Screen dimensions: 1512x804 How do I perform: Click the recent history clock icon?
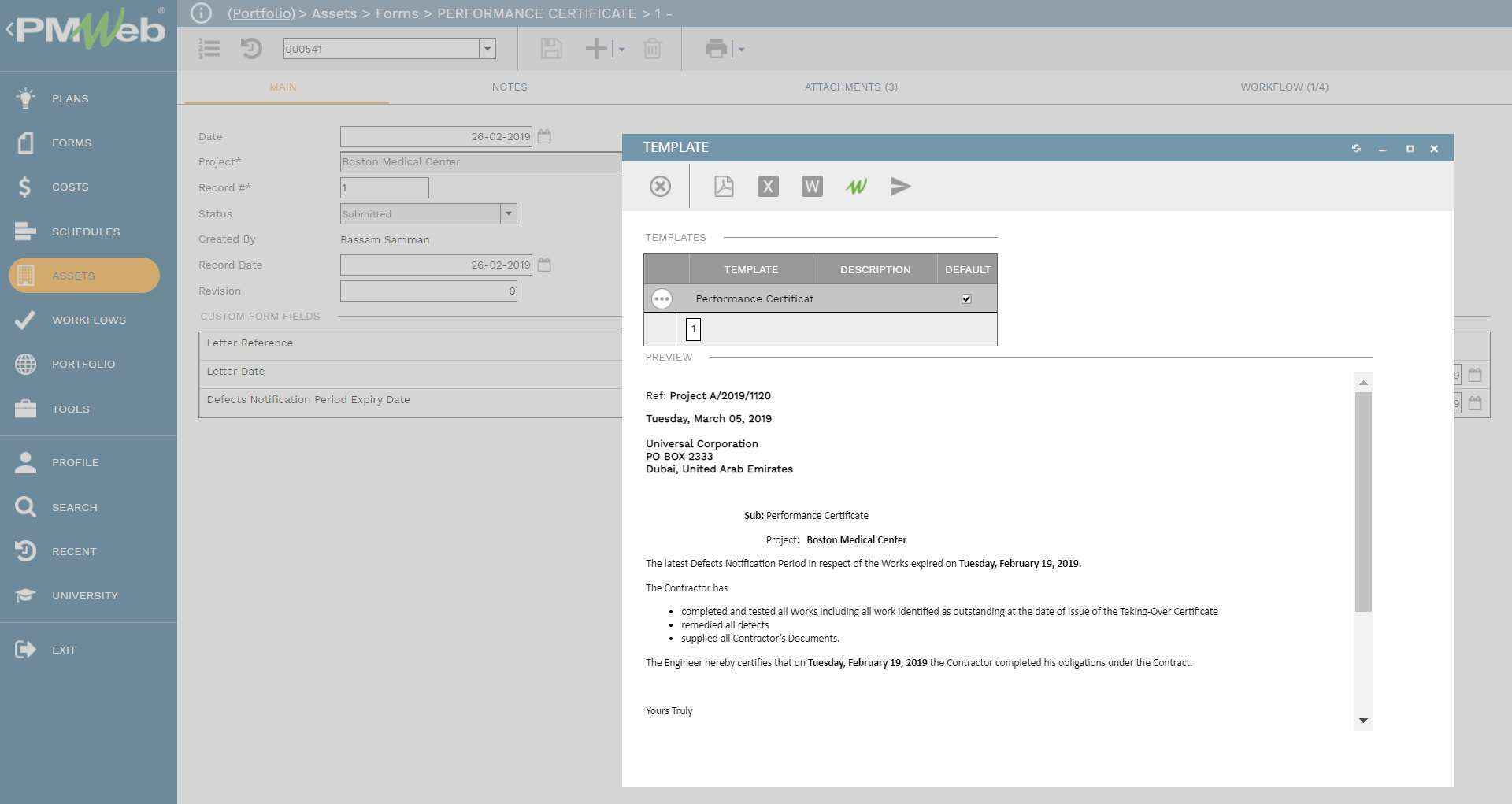pyautogui.click(x=250, y=49)
